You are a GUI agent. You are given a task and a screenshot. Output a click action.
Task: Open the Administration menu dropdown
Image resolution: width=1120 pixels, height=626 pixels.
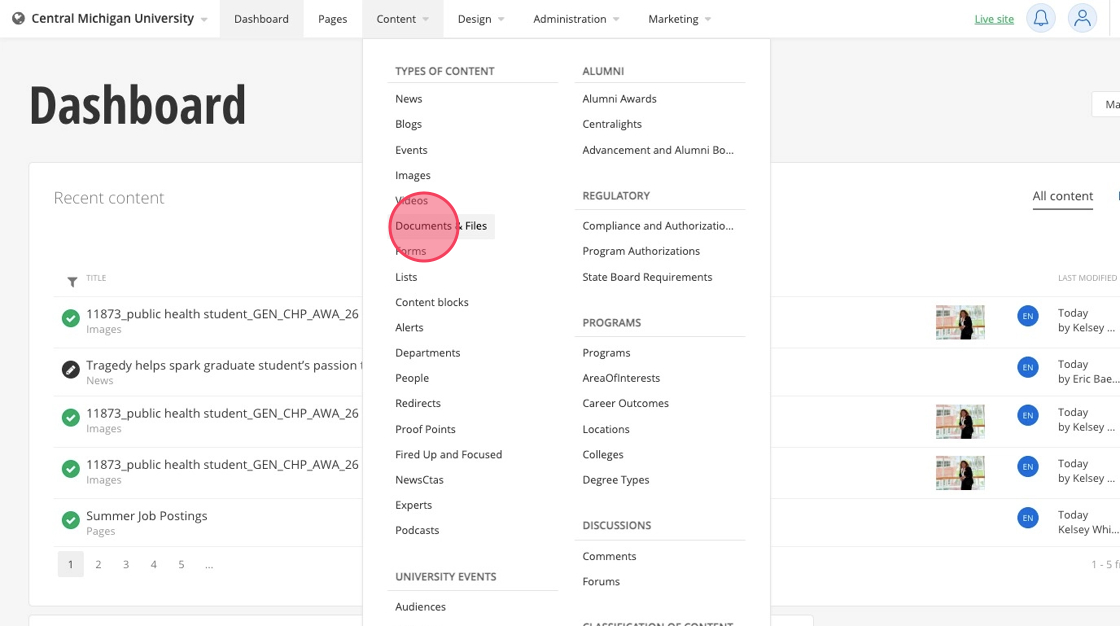(576, 19)
